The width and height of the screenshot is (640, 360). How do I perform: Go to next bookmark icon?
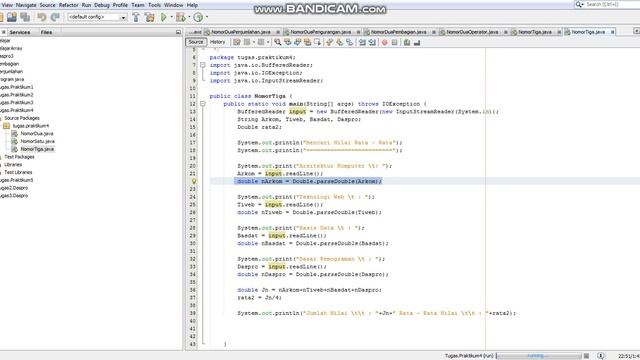(x=340, y=42)
